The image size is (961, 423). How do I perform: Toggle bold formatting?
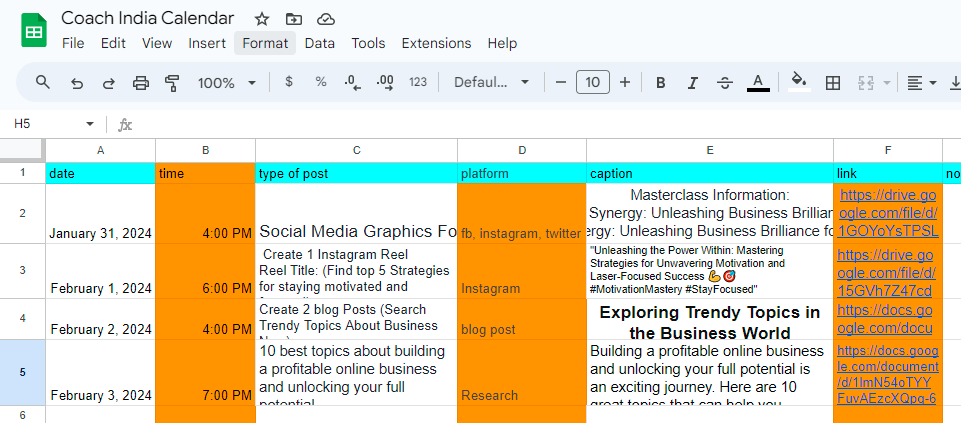tap(661, 83)
